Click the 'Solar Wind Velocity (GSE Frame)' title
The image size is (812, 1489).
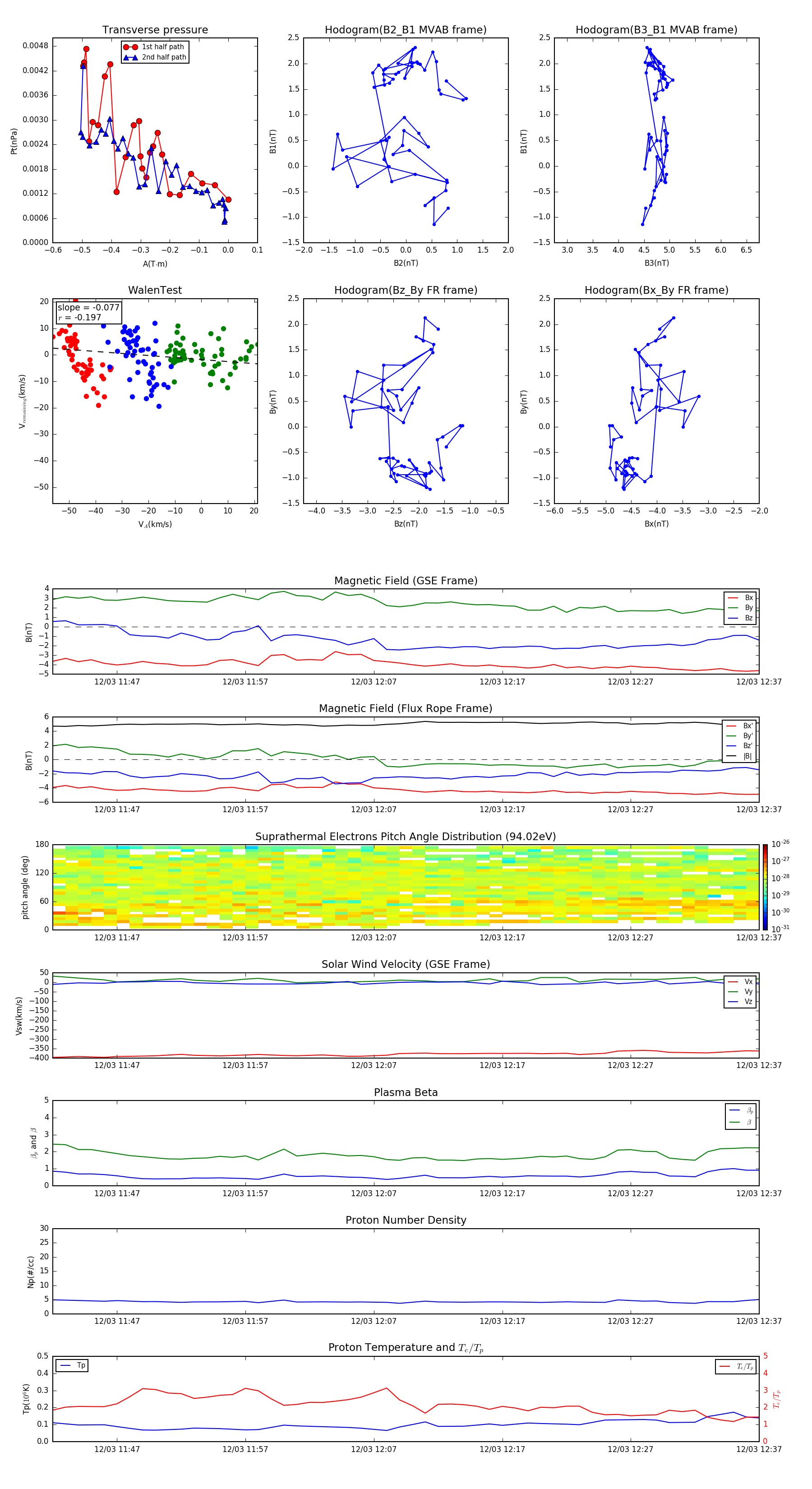406,965
